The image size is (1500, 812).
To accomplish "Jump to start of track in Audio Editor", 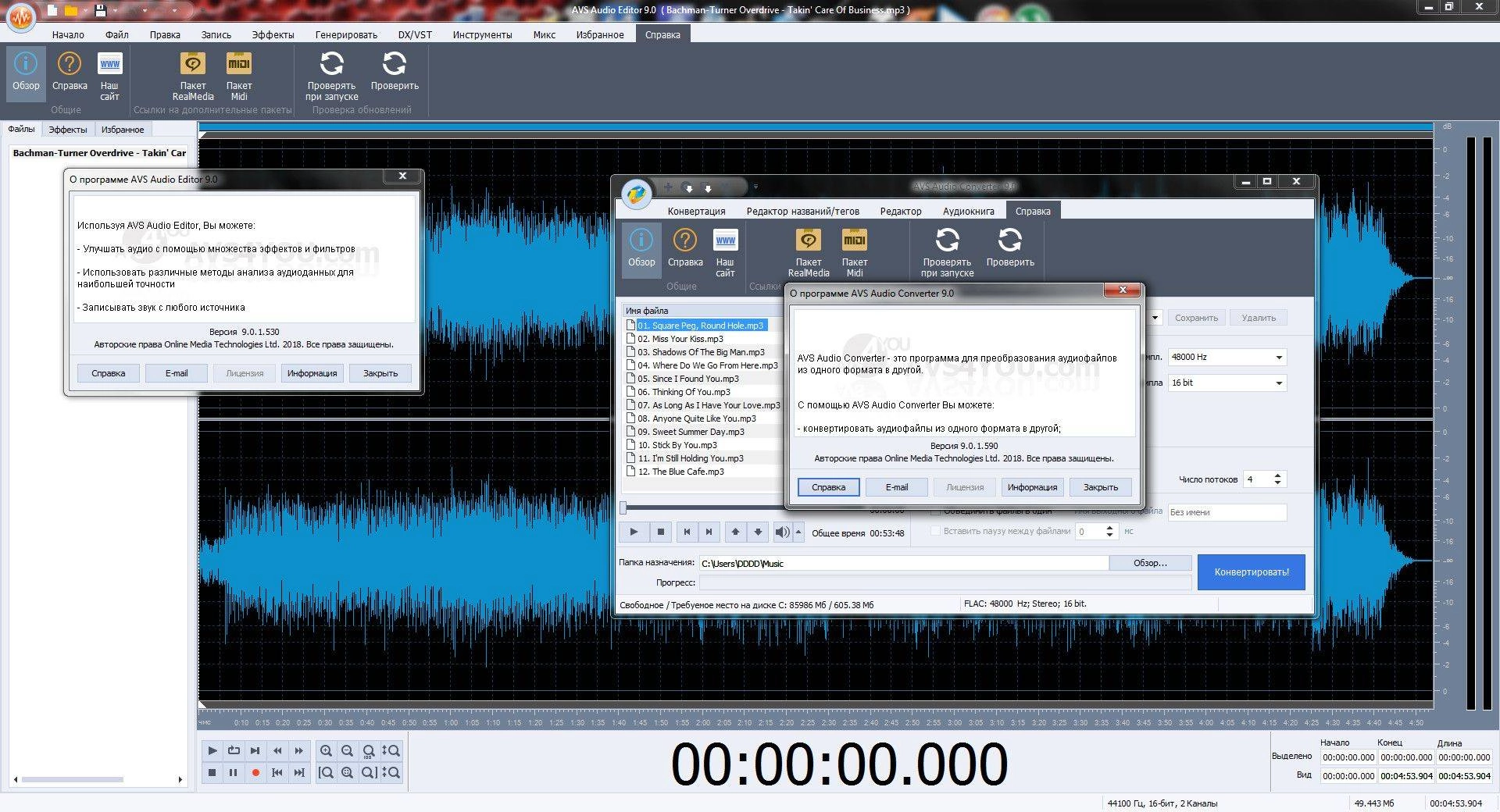I will pyautogui.click(x=277, y=772).
